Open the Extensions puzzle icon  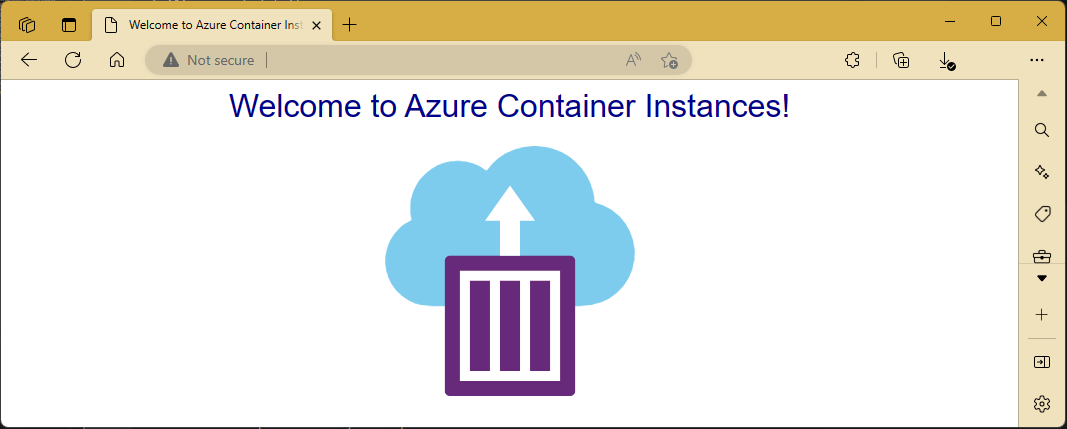click(852, 60)
